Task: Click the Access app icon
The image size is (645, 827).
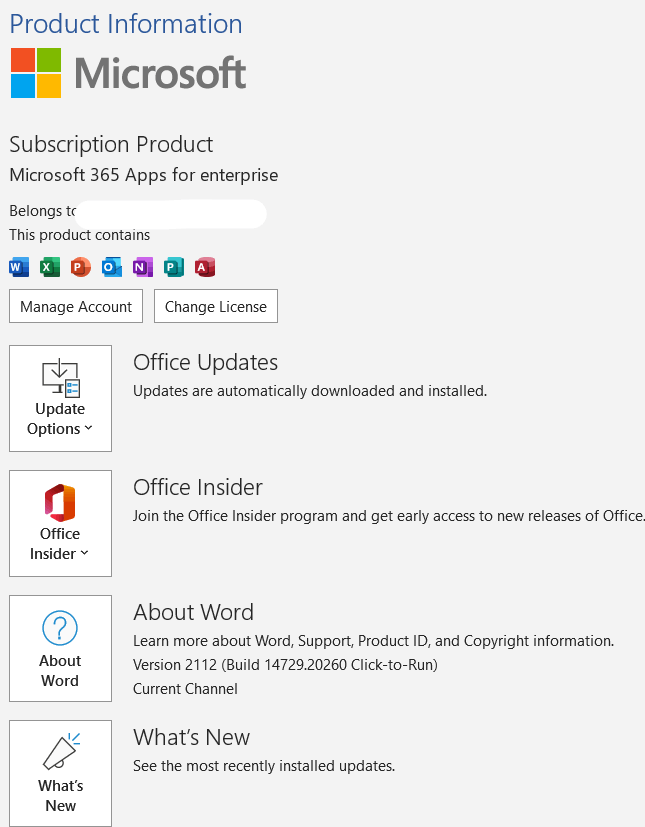Action: [x=205, y=267]
